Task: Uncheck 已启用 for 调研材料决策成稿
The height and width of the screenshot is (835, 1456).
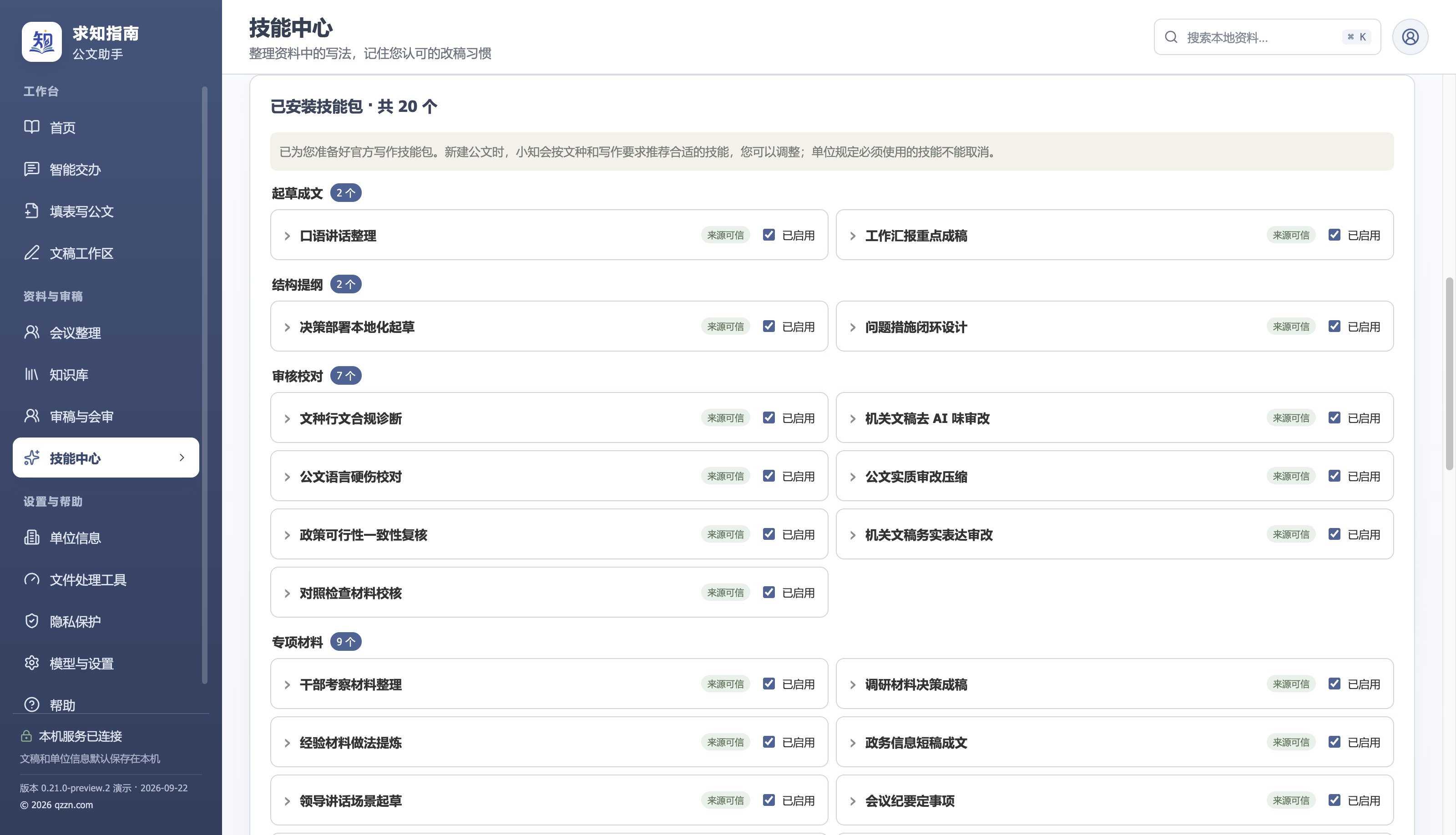Action: 1335,684
